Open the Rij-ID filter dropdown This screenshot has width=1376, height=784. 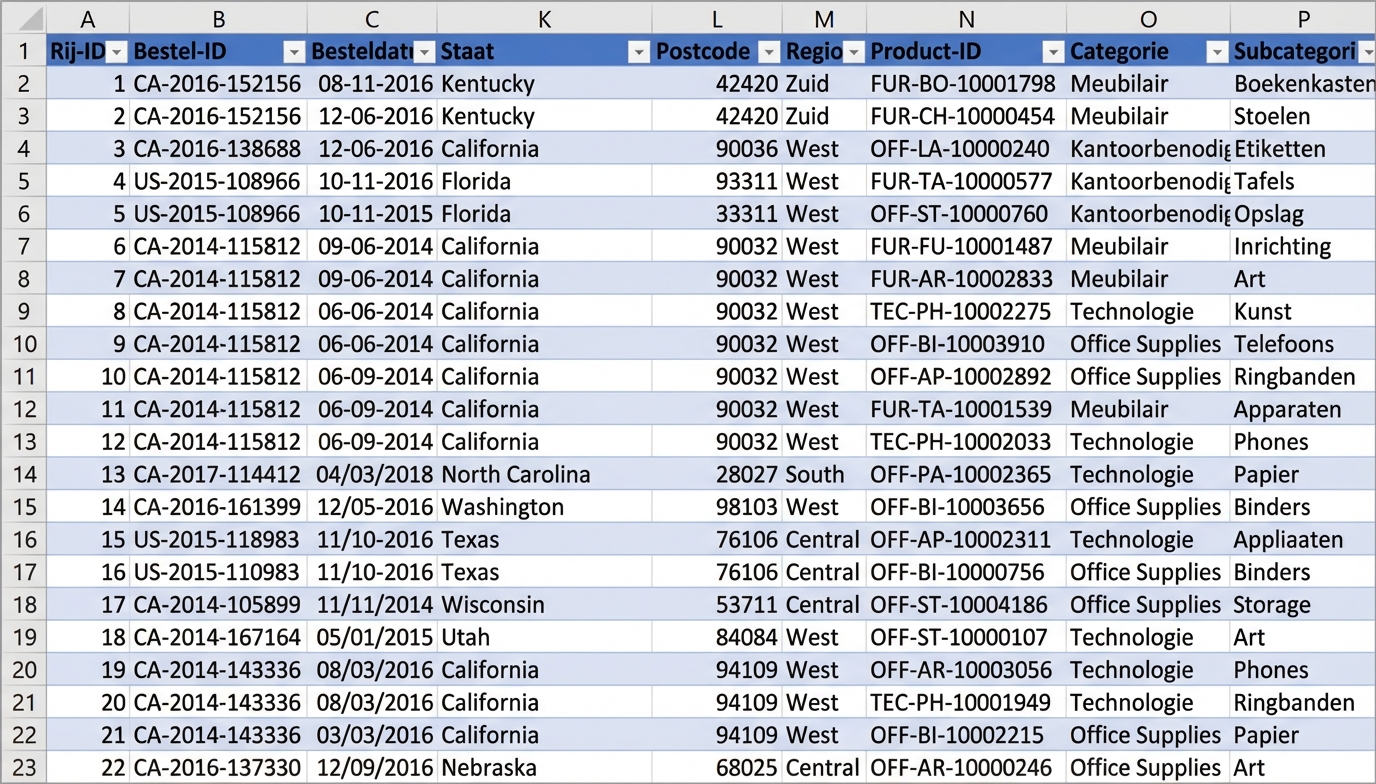click(116, 52)
